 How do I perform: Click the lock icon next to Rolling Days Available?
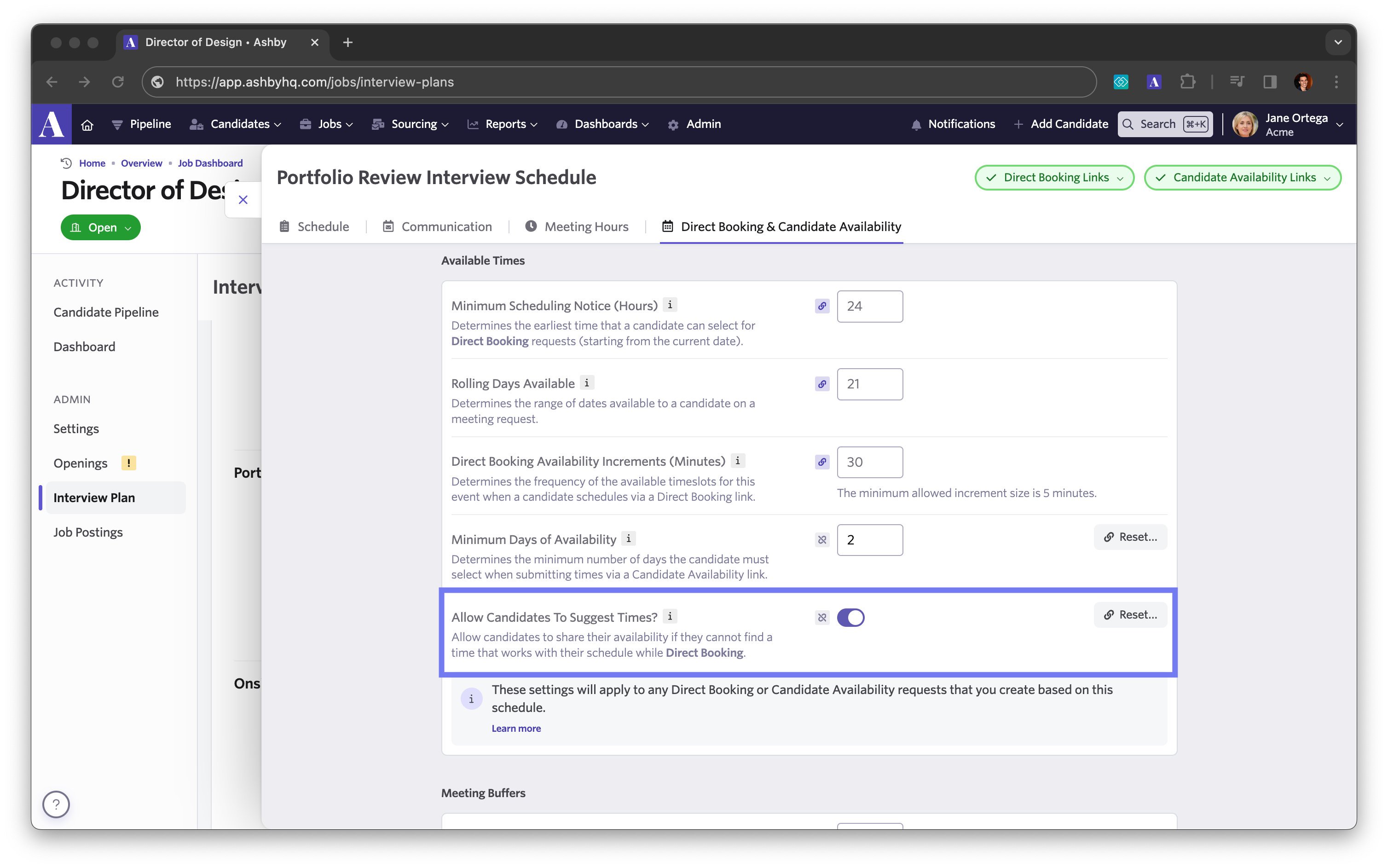822,384
